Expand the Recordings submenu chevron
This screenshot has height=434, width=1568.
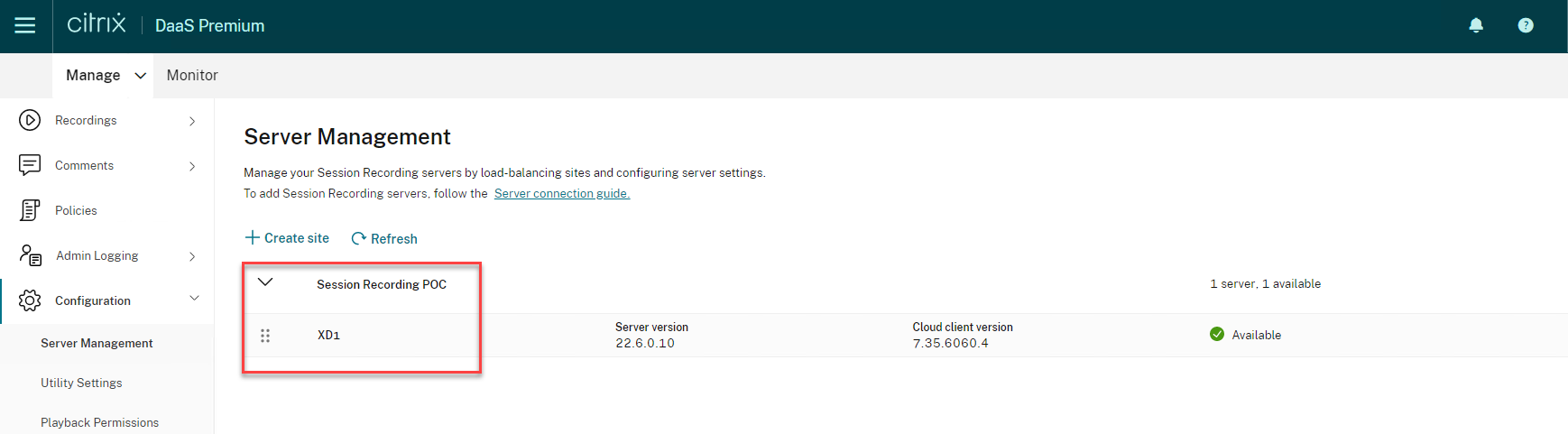(192, 121)
